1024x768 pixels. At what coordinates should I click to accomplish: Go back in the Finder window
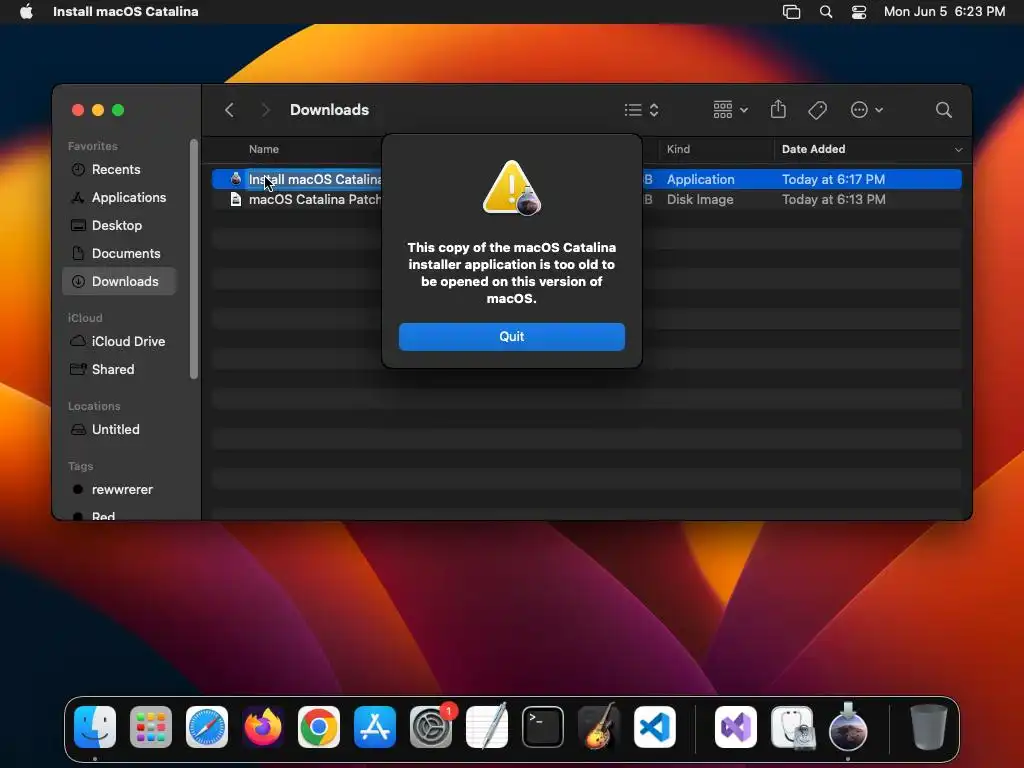(x=229, y=110)
